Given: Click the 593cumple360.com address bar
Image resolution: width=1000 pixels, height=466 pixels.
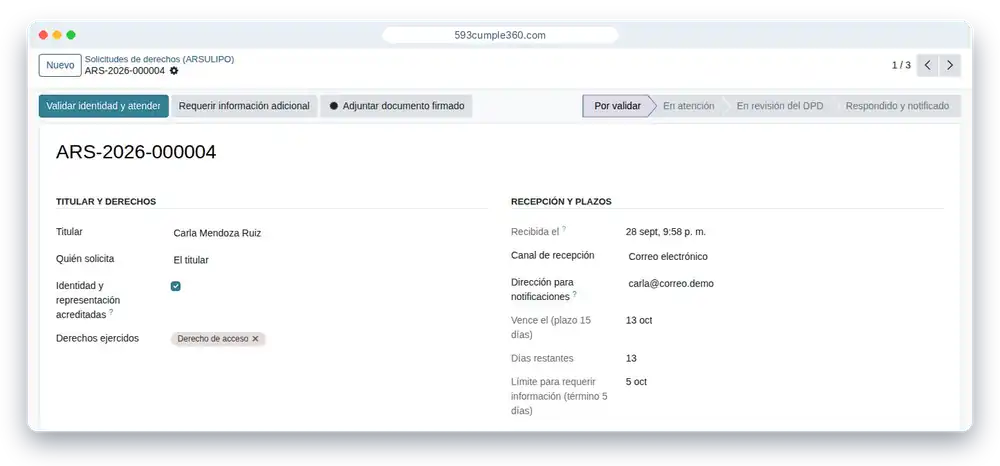Looking at the screenshot, I should (500, 35).
